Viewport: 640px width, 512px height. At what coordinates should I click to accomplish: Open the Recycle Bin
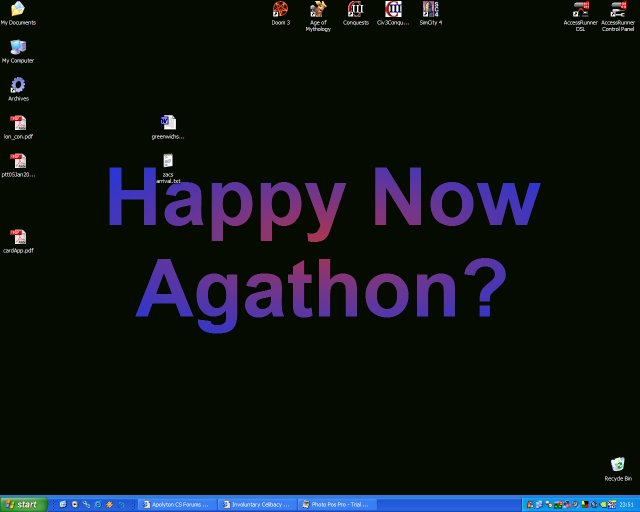coord(618,465)
